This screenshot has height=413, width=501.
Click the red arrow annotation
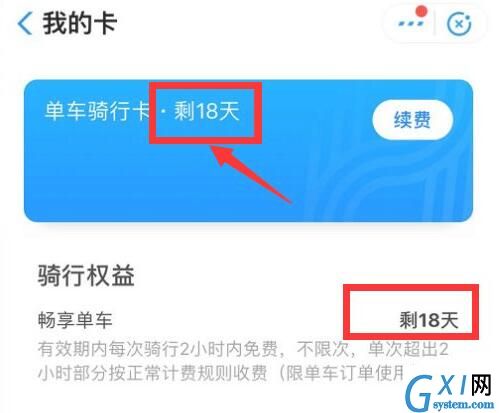(x=252, y=174)
